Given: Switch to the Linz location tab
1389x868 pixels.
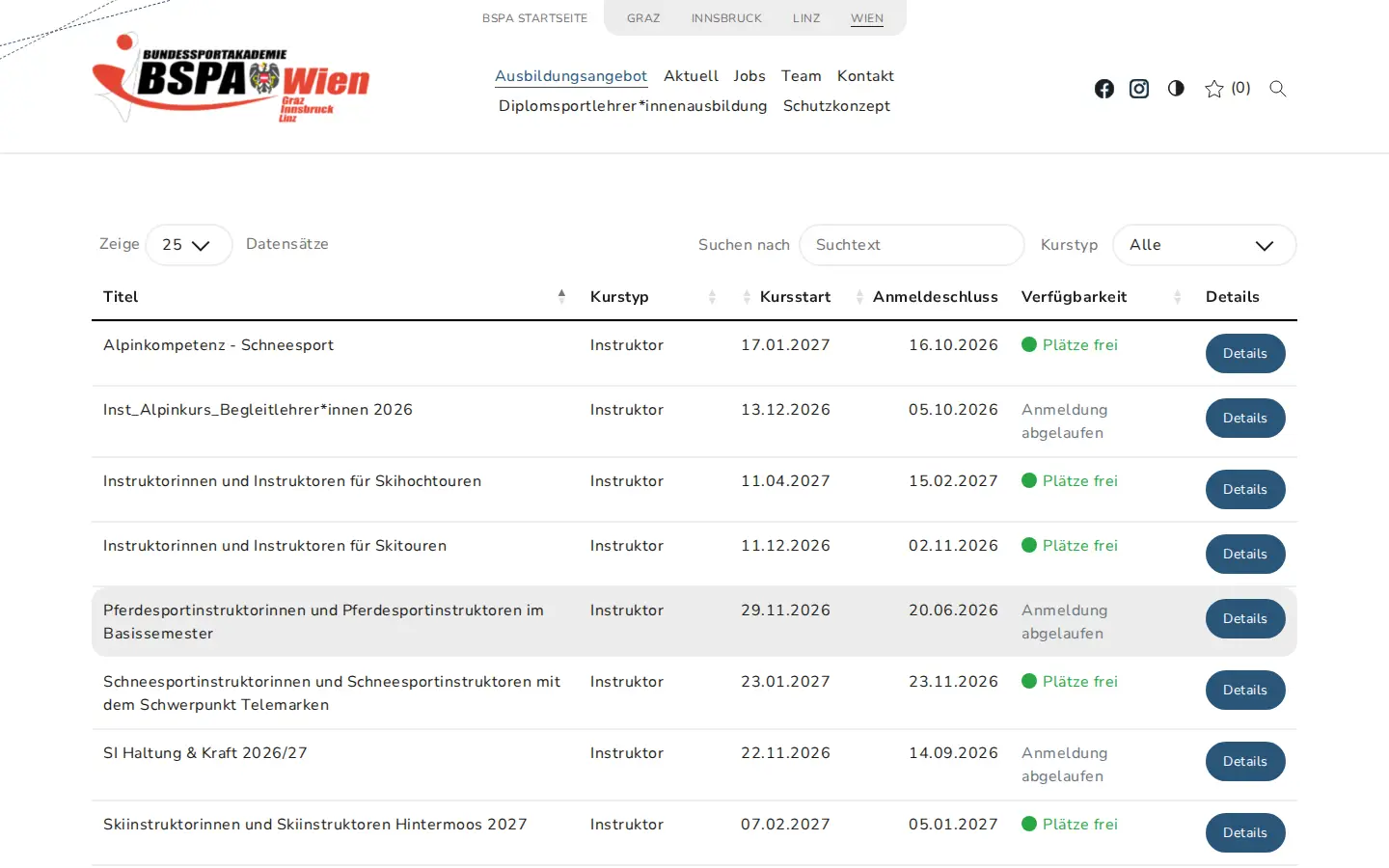Looking at the screenshot, I should coord(806,18).
